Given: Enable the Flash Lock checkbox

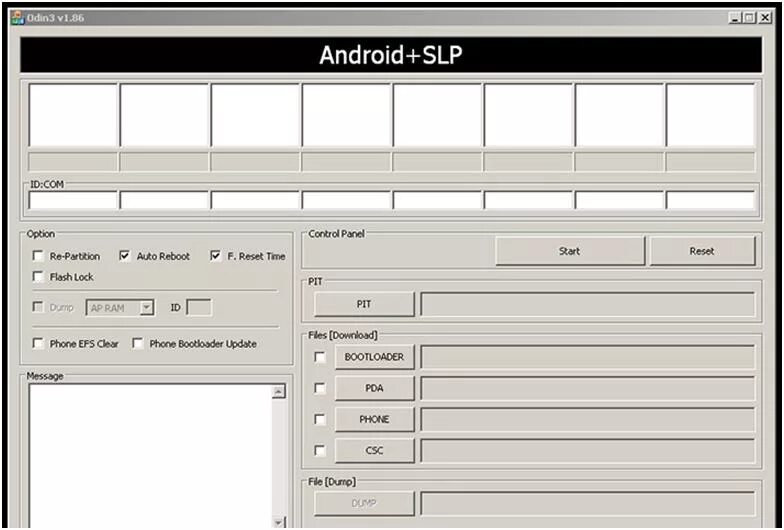Looking at the screenshot, I should (38, 276).
